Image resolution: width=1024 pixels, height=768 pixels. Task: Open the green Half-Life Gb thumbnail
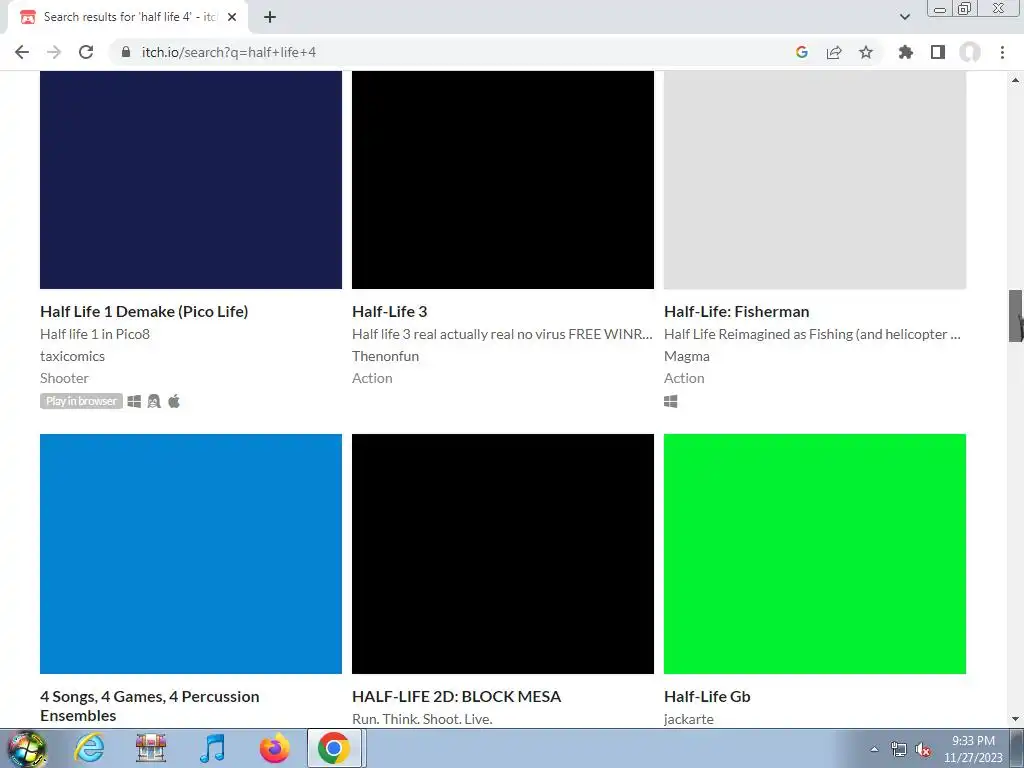(815, 554)
